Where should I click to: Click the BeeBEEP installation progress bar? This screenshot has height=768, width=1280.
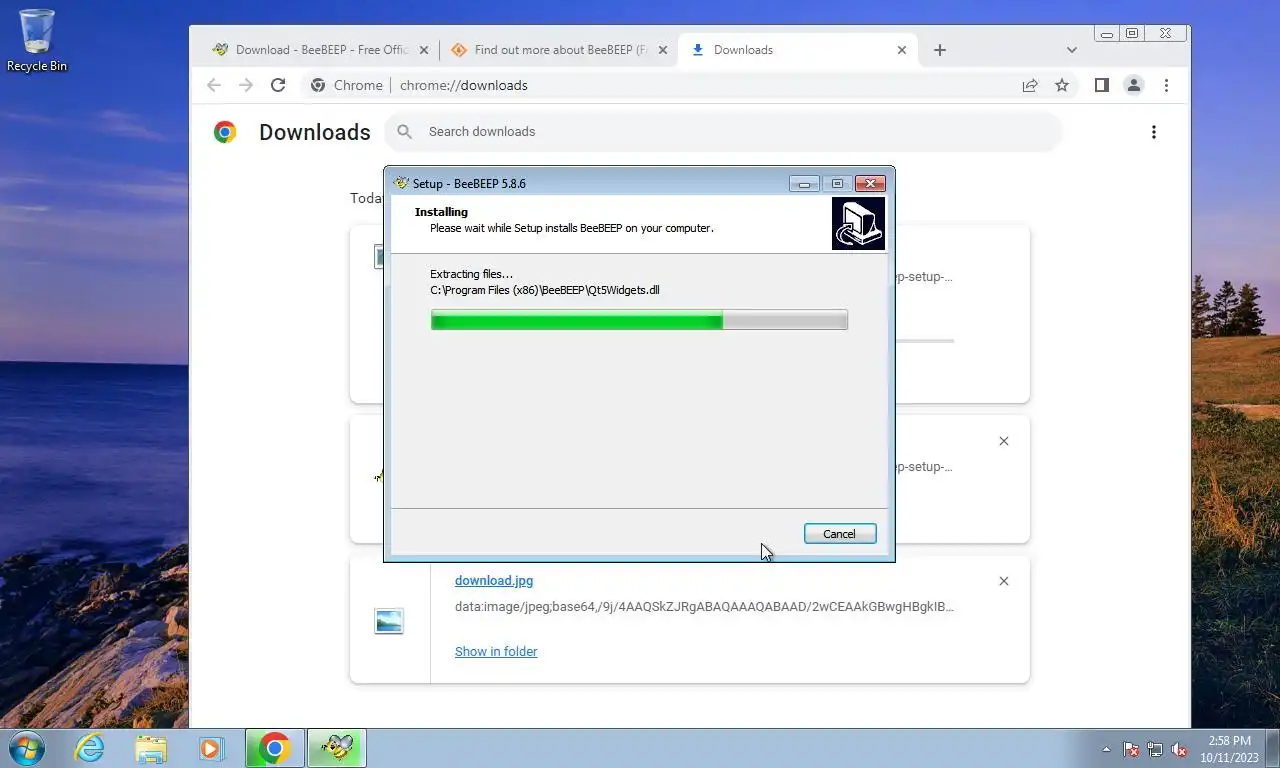tap(639, 320)
